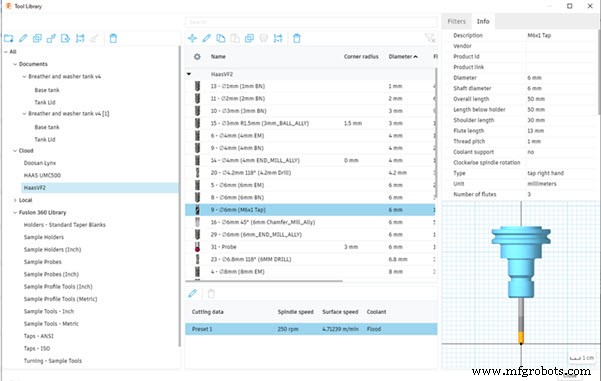Select Holders - Standard Taper Blanks library
Screen dimensions: 601x381
[64, 225]
